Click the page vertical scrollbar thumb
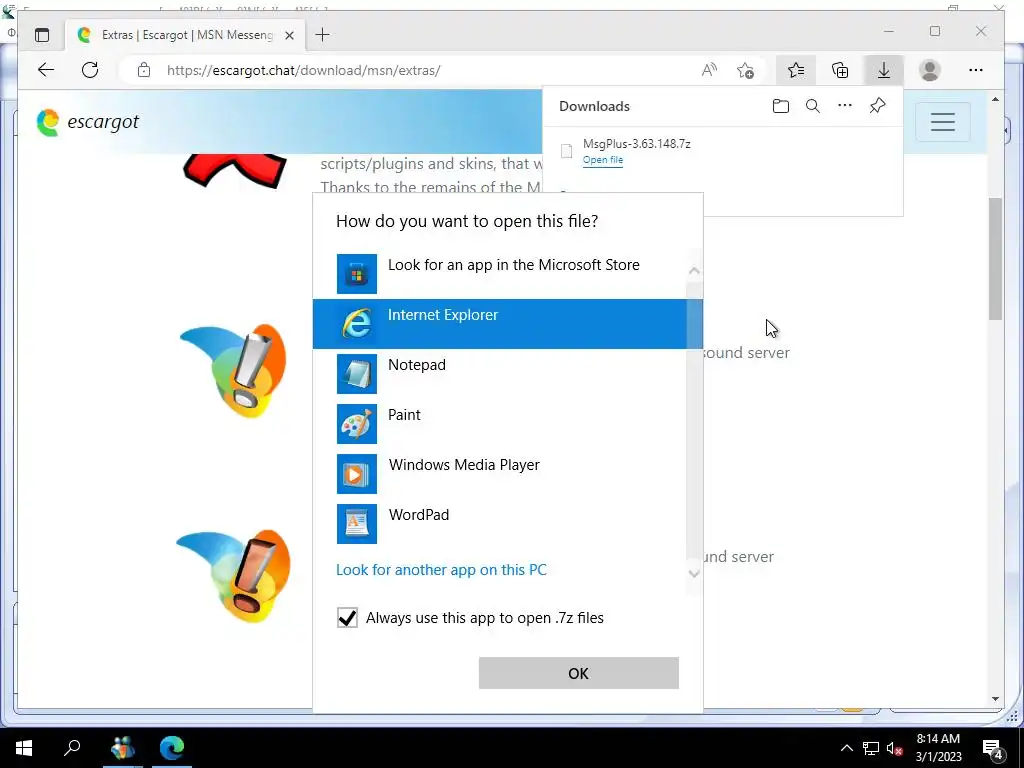 [995, 259]
